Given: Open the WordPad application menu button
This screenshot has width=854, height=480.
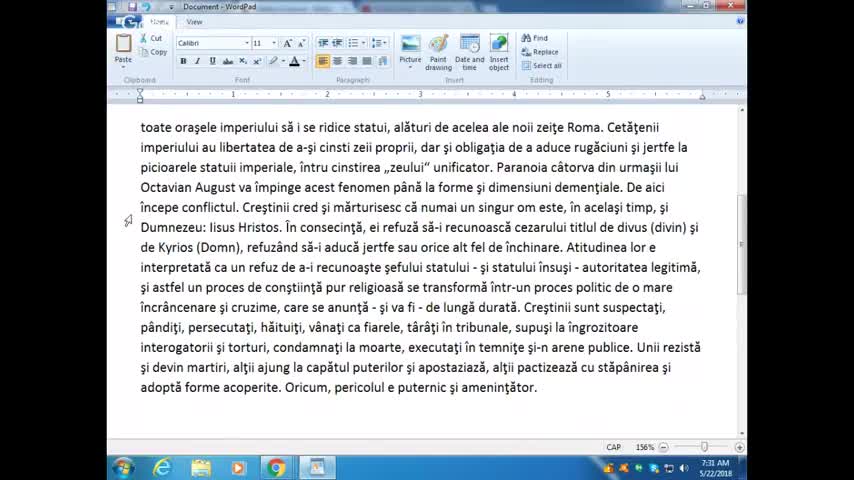Looking at the screenshot, I should pyautogui.click(x=126, y=22).
